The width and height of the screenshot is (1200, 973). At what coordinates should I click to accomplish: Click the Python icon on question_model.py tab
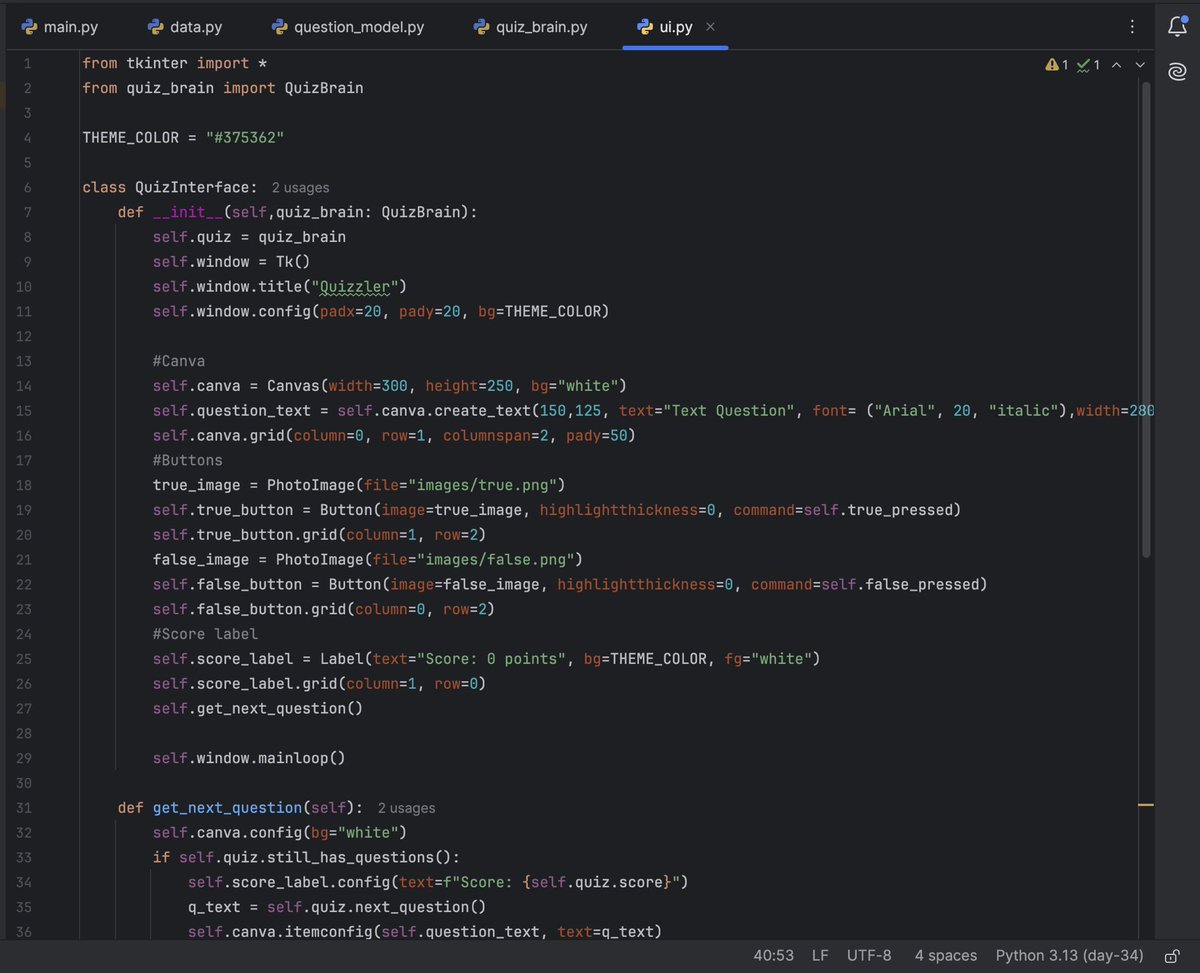point(279,27)
